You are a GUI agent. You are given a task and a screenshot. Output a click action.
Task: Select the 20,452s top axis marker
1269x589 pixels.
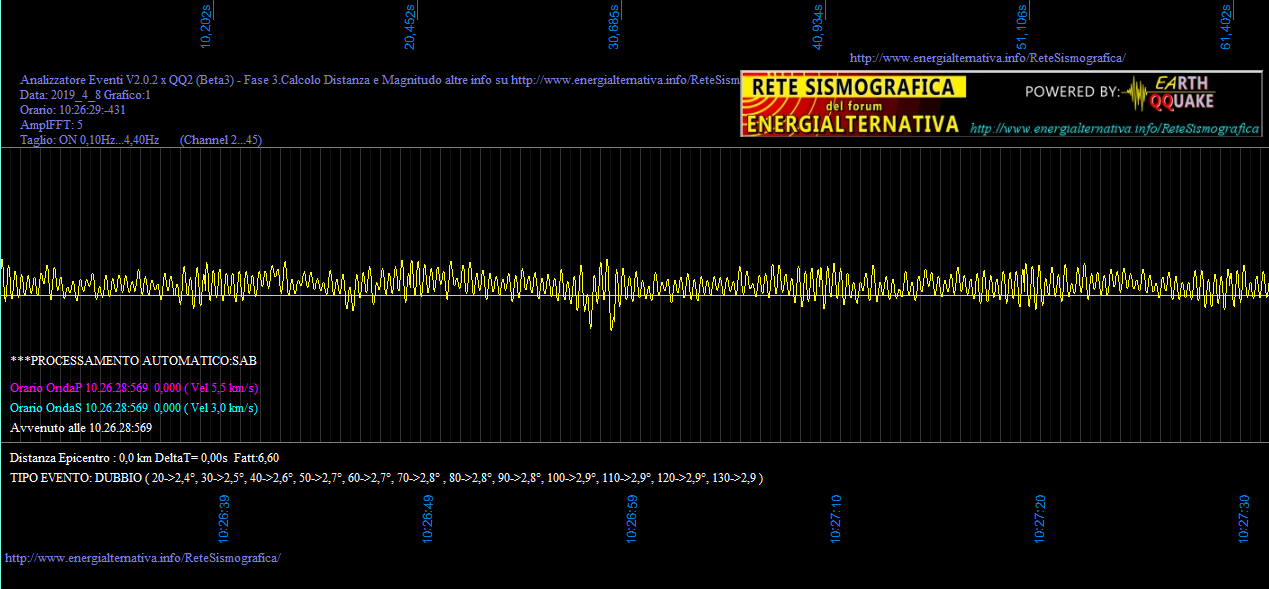tap(410, 27)
